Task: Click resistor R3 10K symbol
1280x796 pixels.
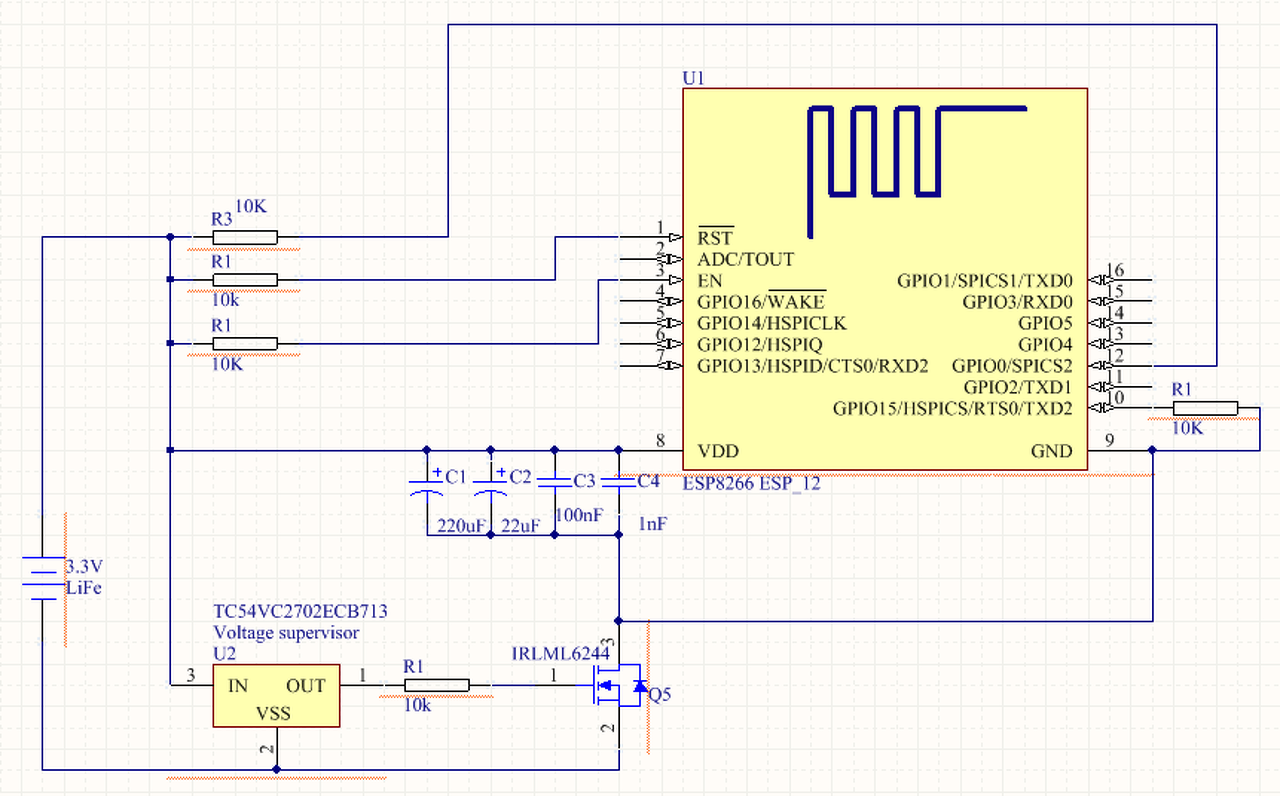Action: pos(245,237)
